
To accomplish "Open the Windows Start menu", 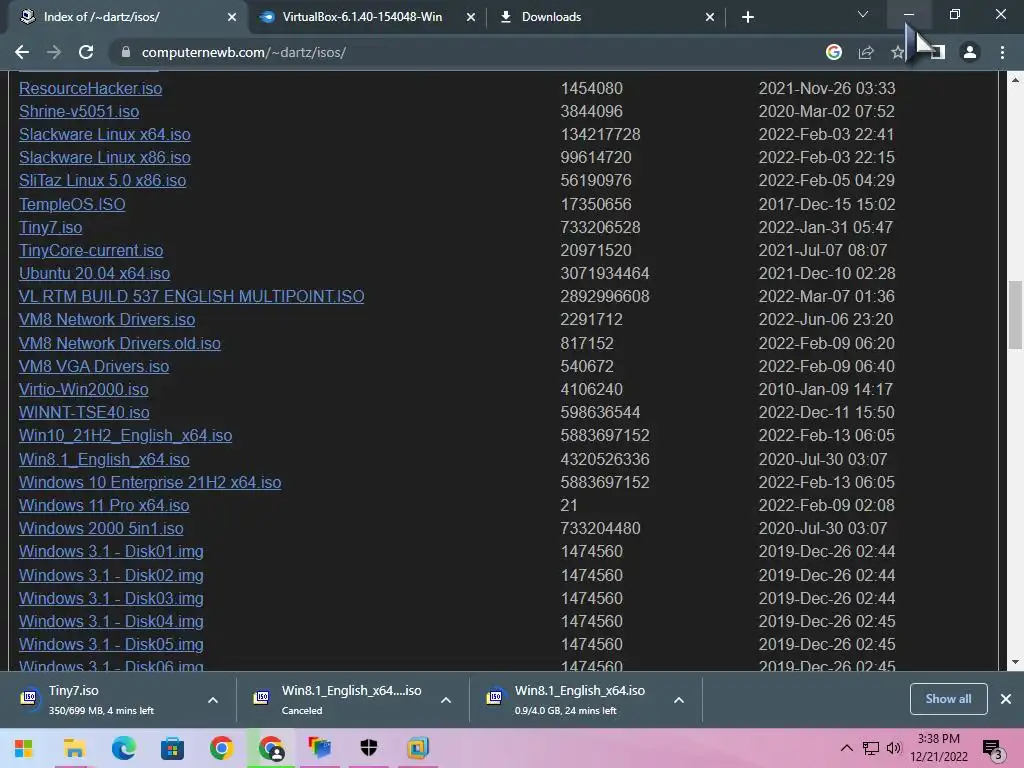I will coord(24,748).
